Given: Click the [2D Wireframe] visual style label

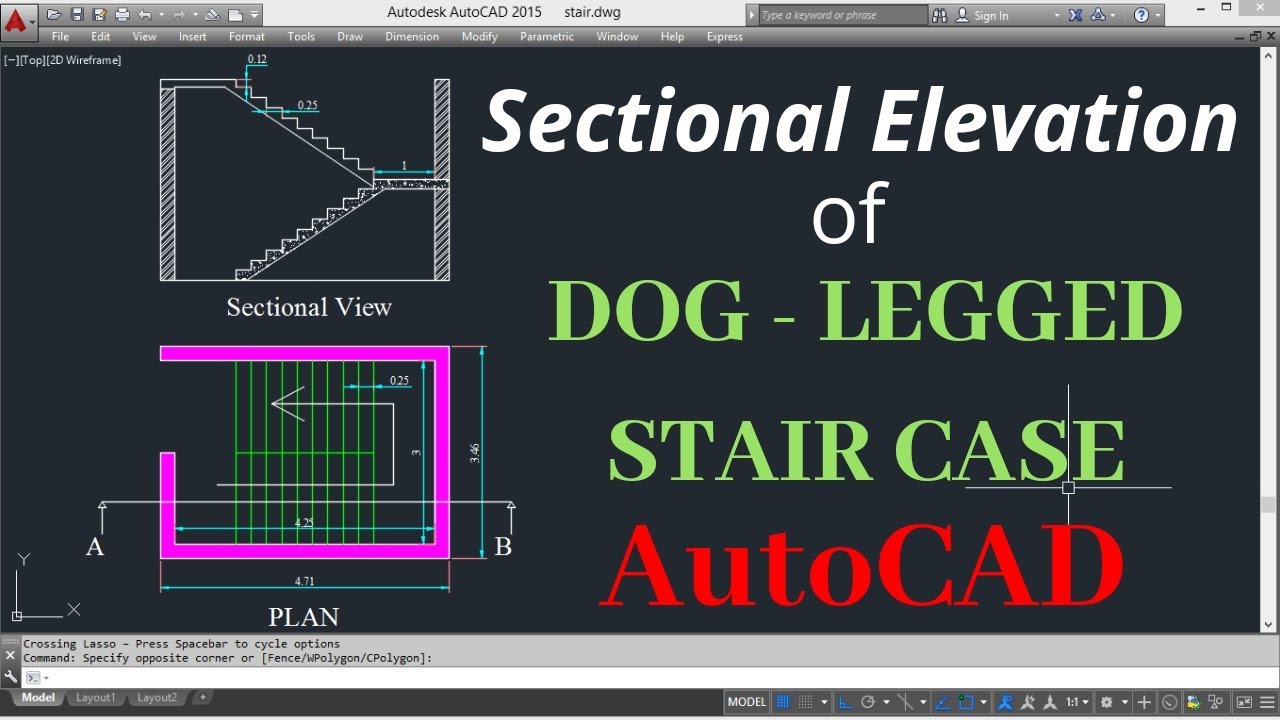Looking at the screenshot, I should [x=84, y=60].
